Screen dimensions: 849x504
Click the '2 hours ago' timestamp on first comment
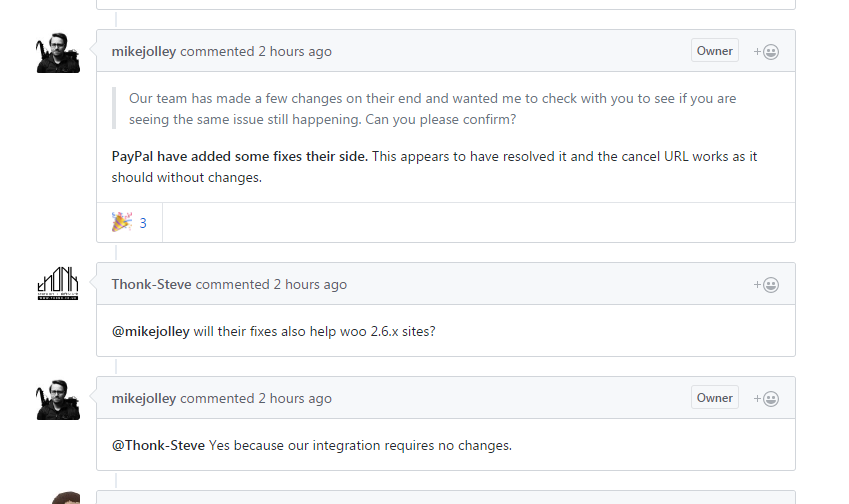295,51
